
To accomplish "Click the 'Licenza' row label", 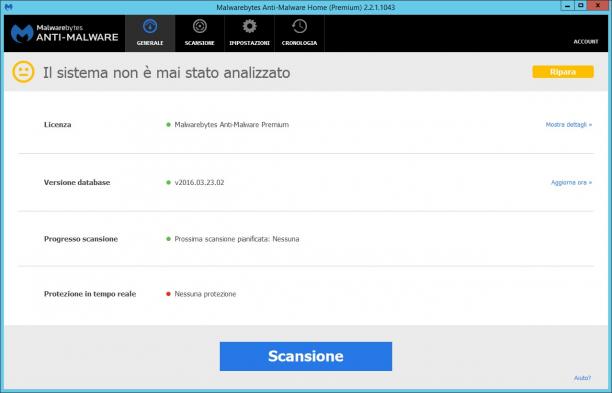I will point(57,124).
